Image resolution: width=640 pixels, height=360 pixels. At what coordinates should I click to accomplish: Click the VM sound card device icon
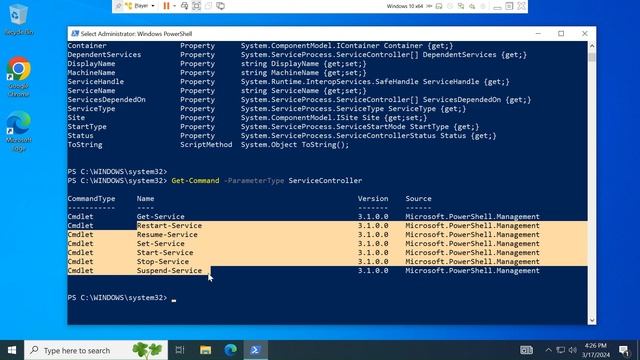pos(472,6)
